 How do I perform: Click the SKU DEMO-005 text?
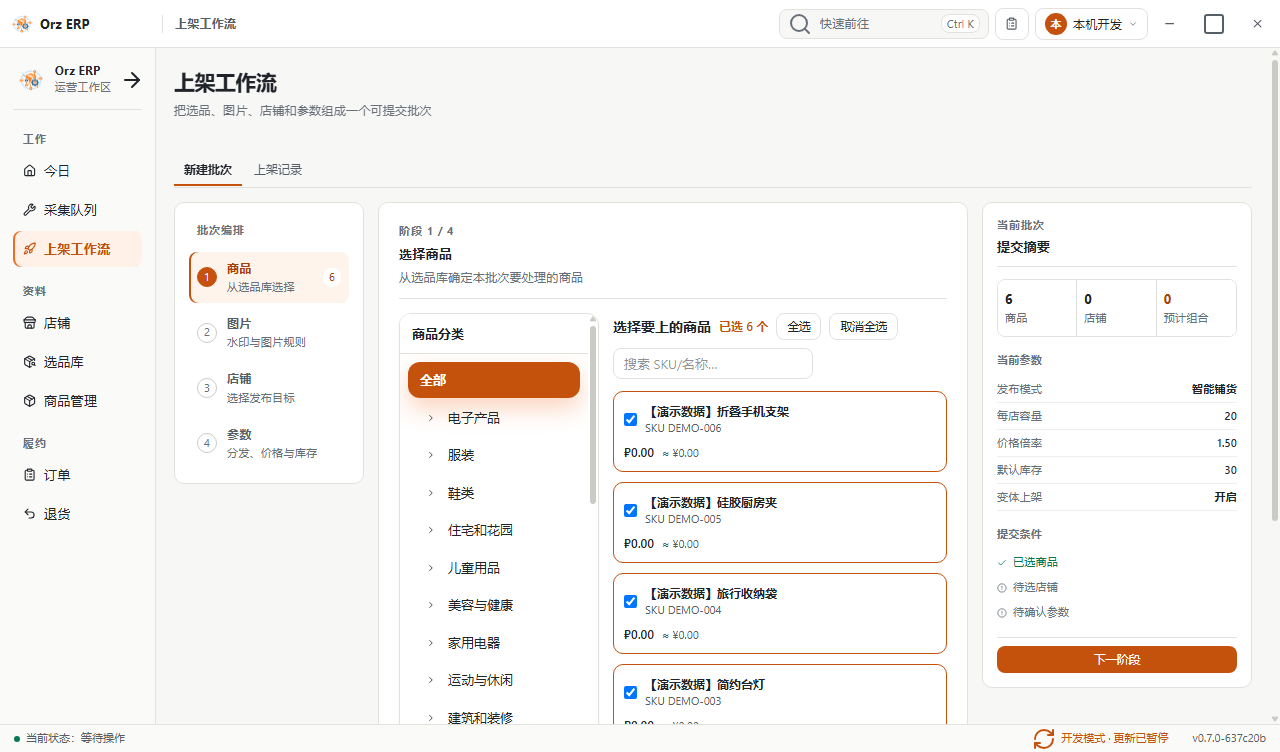(x=683, y=519)
